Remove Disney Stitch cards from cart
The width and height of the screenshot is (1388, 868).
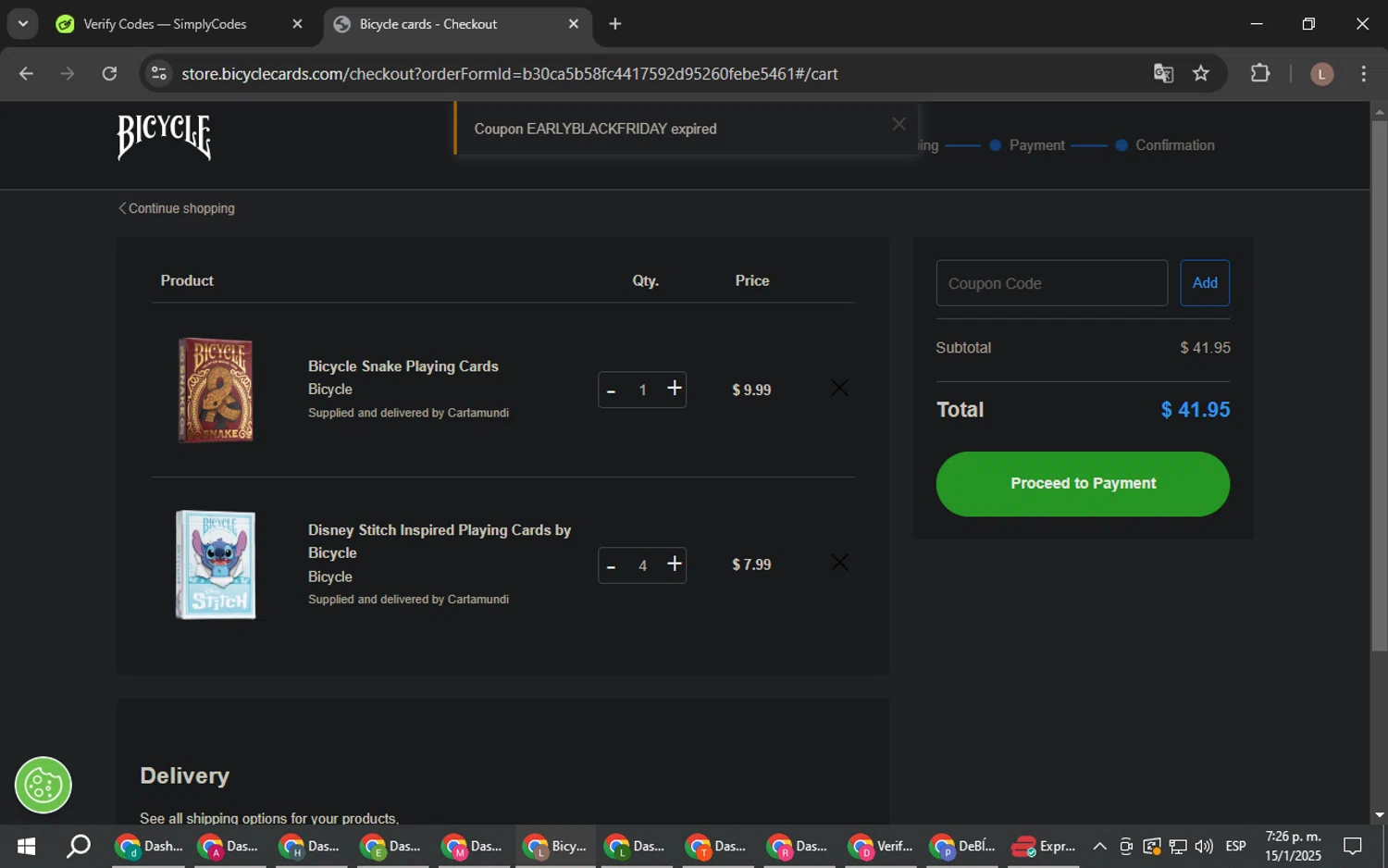(839, 563)
